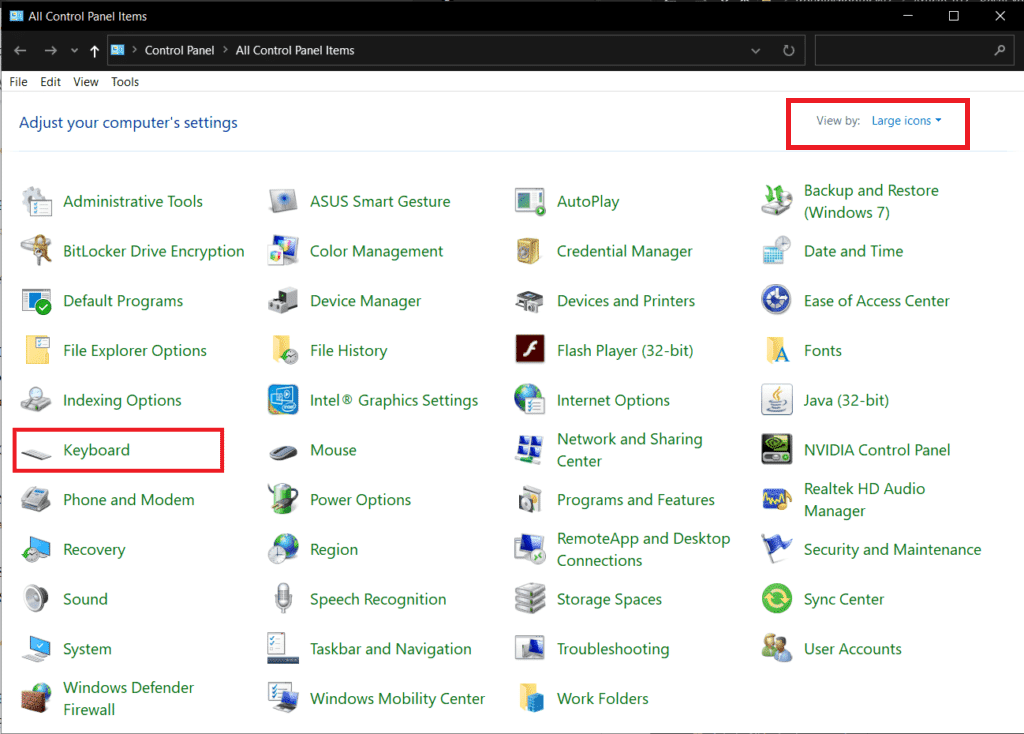Screen dimensions: 1024x734
Task: Open the Programs and Features link
Action: 635,500
